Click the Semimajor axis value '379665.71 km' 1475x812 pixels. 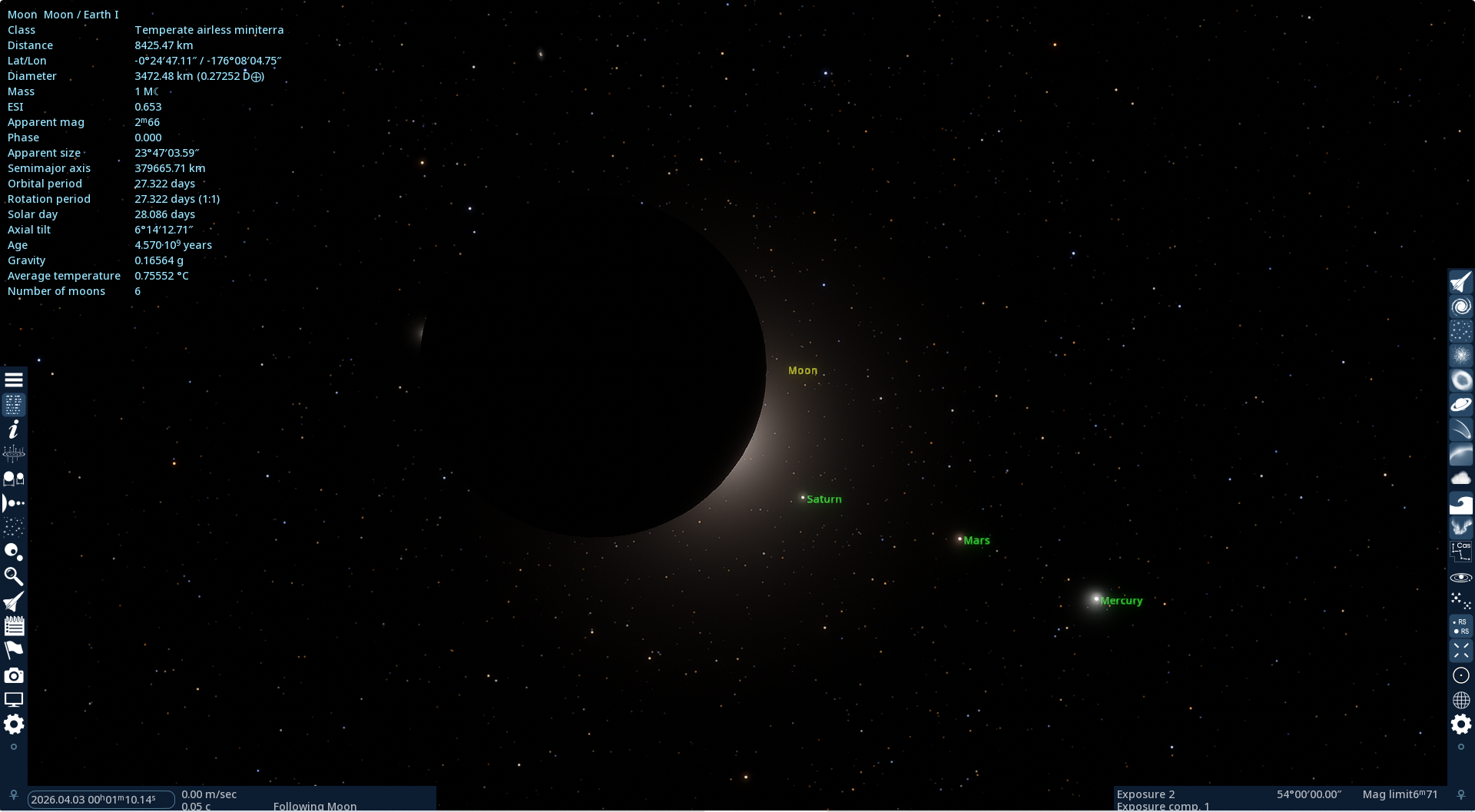[x=170, y=168]
